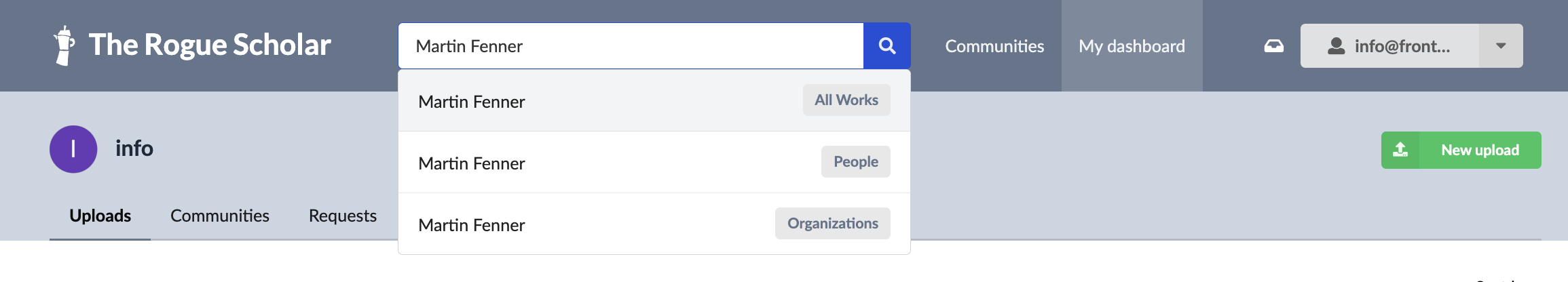
Task: Open the inbox tray icon
Action: 1273,46
